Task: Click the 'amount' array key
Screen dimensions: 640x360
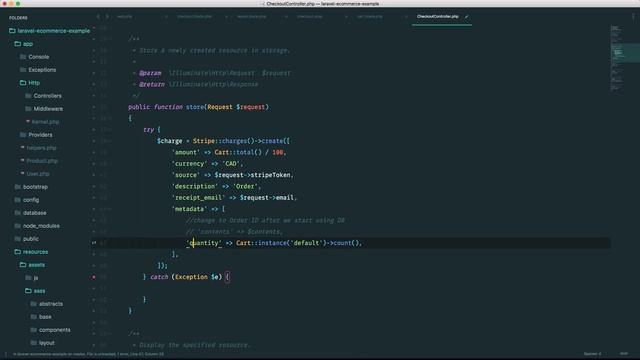Action: click(186, 152)
